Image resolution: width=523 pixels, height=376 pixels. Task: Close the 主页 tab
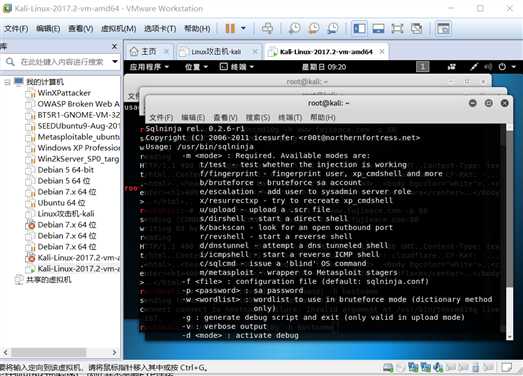click(166, 52)
